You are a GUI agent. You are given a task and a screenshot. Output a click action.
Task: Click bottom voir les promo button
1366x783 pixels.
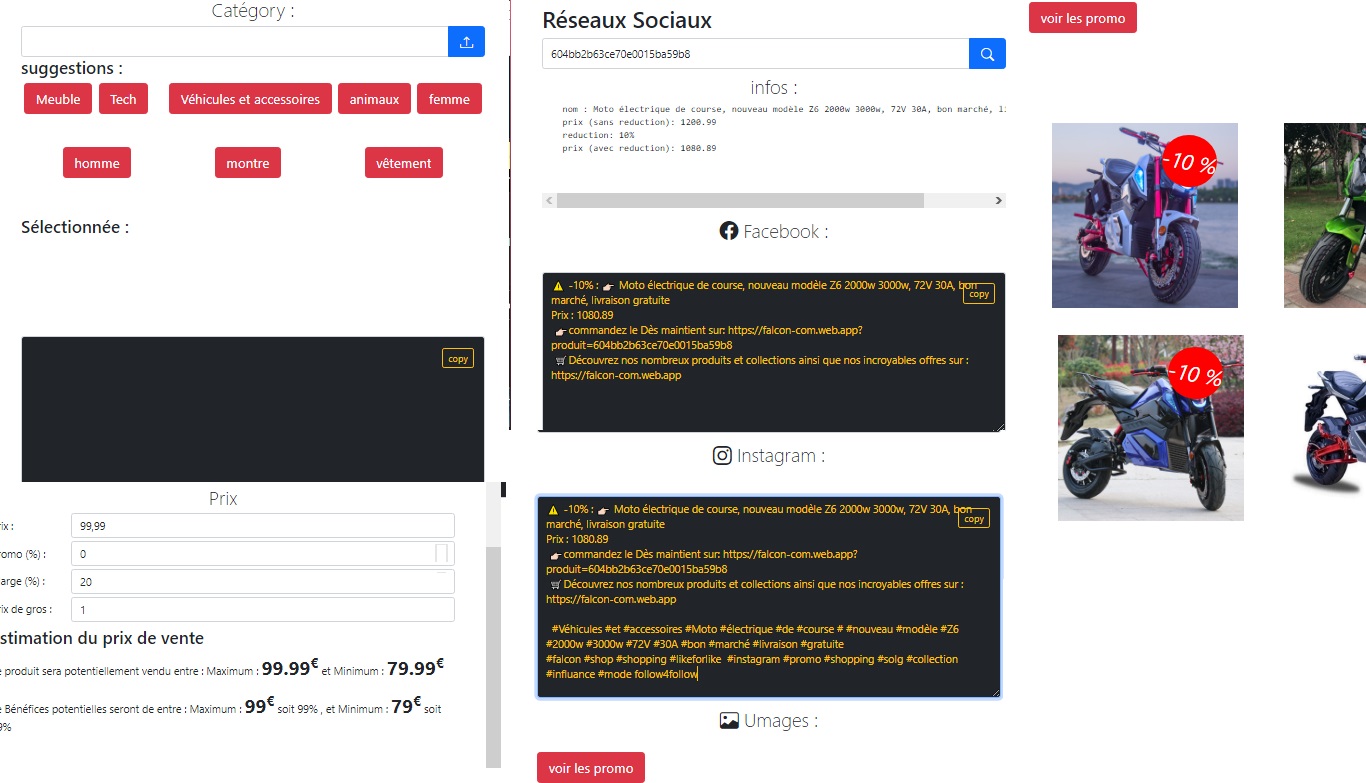pyautogui.click(x=591, y=768)
